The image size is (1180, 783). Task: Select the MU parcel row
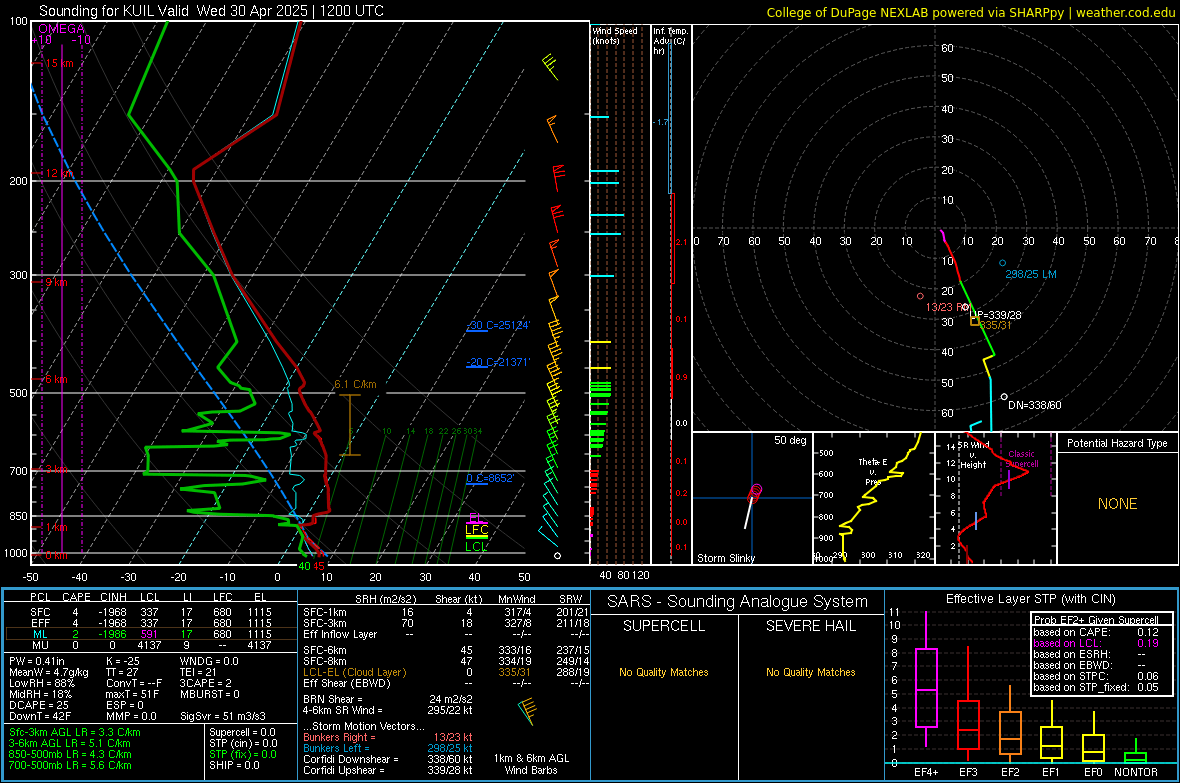point(150,645)
